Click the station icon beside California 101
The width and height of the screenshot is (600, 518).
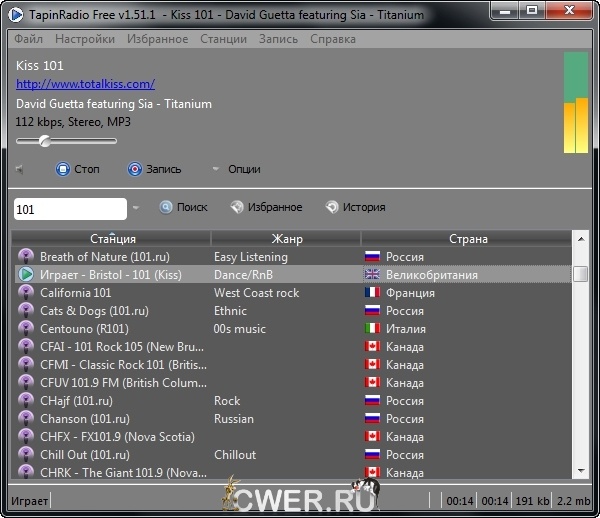pyautogui.click(x=27, y=293)
